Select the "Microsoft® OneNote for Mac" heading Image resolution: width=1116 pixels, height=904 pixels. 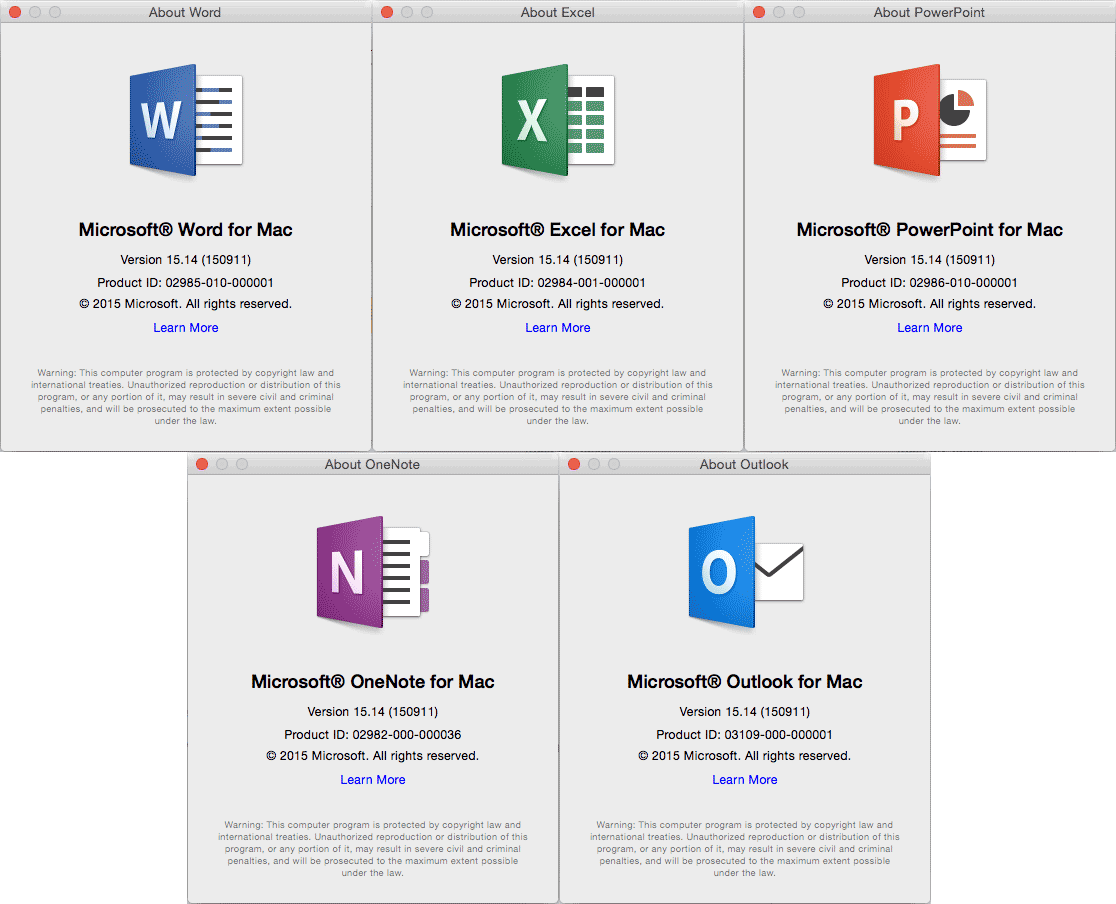click(x=373, y=681)
